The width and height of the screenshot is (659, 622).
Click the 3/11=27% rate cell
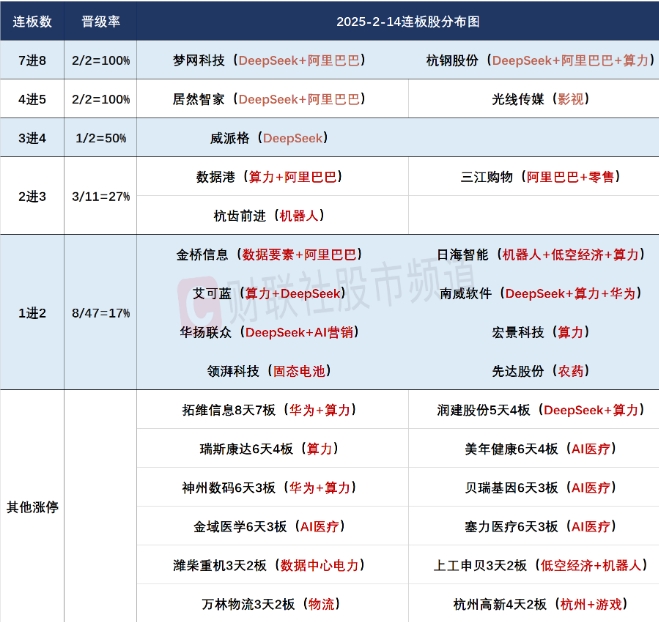coord(101,196)
